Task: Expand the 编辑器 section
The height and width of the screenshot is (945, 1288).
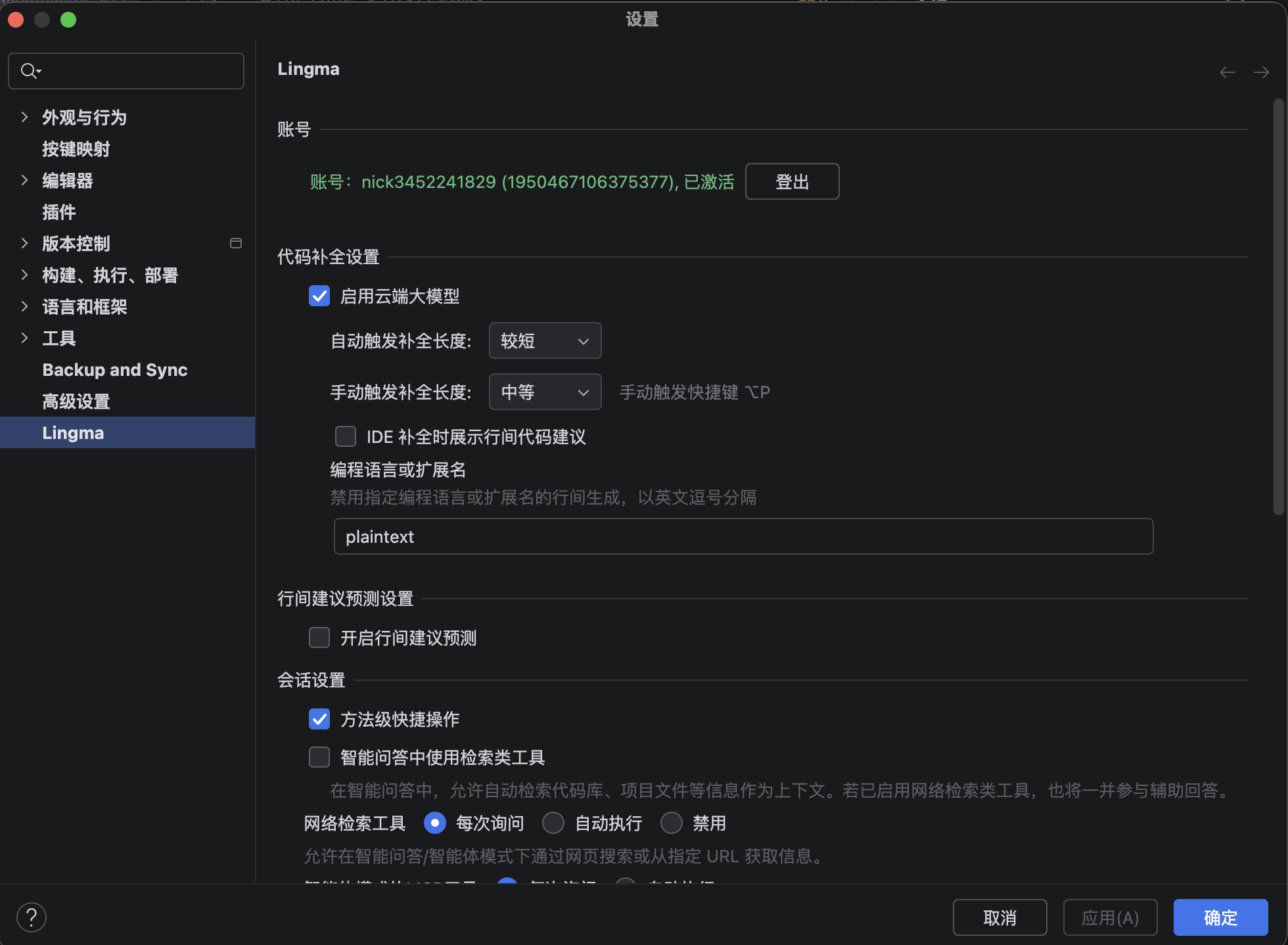Action: pos(24,180)
